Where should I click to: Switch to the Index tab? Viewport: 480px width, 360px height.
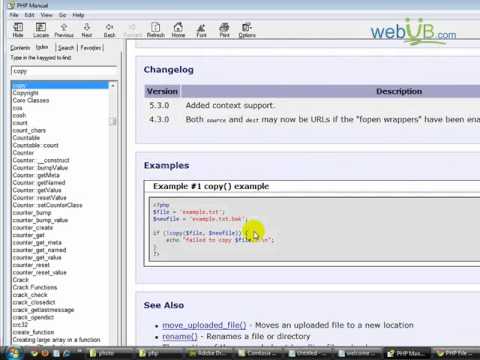42,47
